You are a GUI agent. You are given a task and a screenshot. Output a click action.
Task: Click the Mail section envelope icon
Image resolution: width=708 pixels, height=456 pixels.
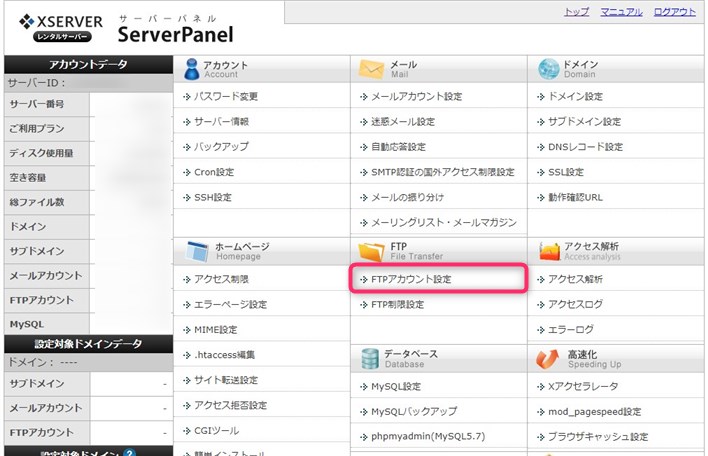click(371, 69)
